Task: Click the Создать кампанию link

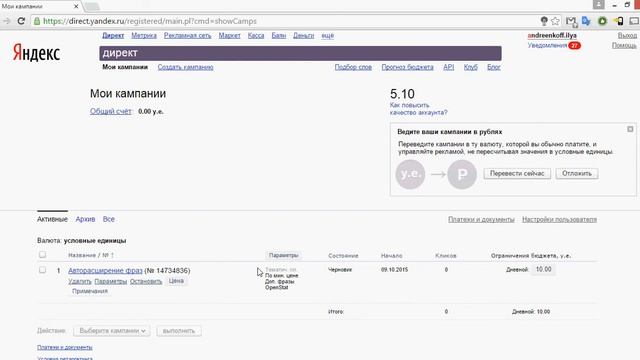Action: 185,67
